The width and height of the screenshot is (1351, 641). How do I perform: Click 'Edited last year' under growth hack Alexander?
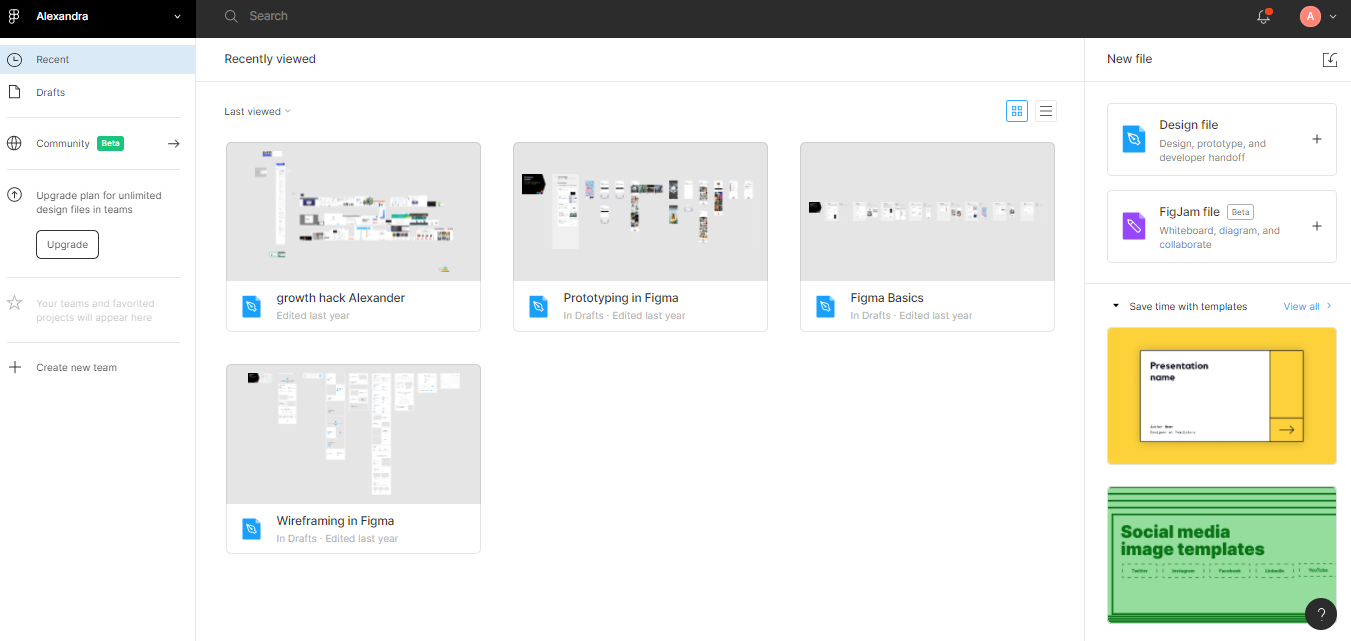[313, 316]
